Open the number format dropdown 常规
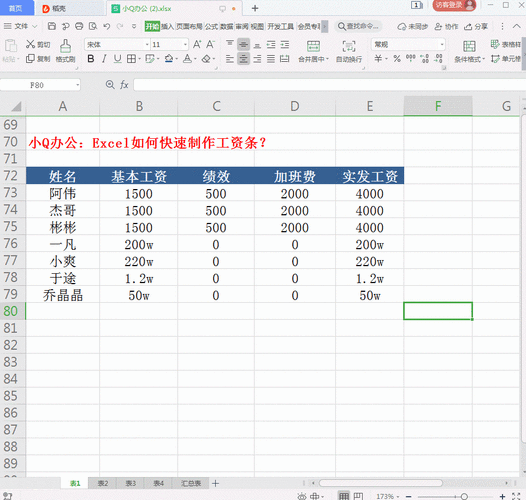 (x=442, y=44)
